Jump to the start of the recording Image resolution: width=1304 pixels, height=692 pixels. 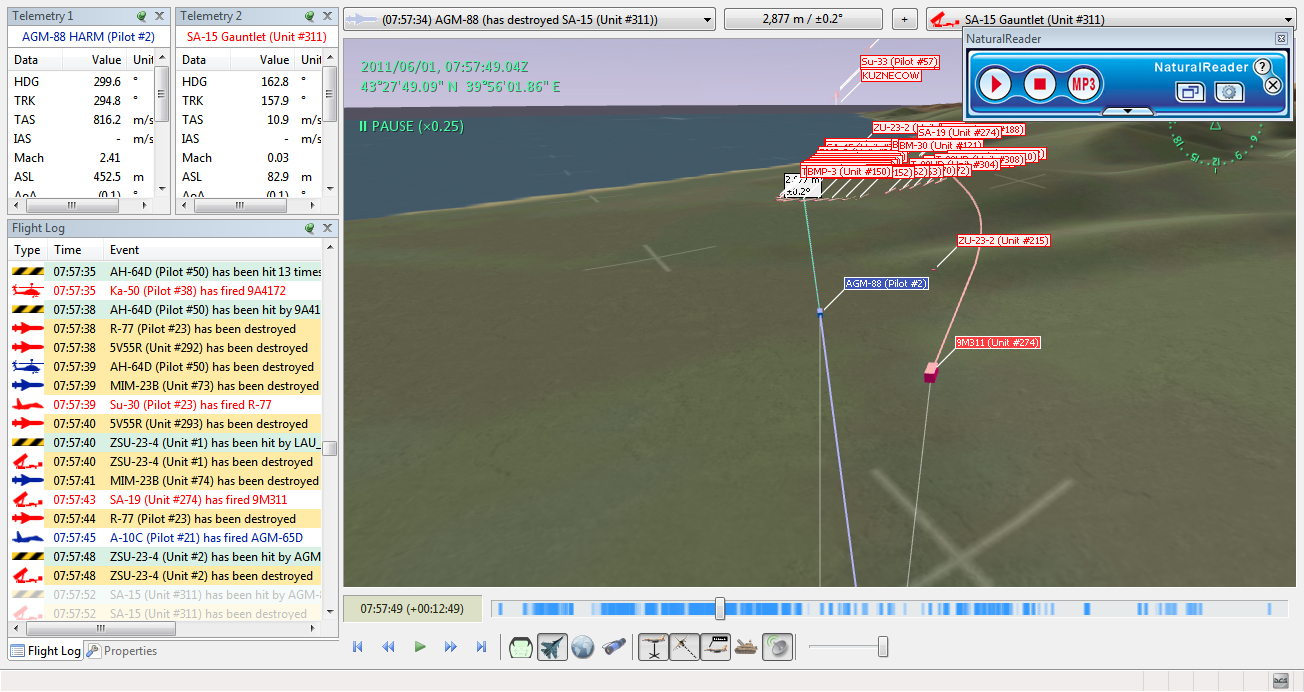coord(358,647)
